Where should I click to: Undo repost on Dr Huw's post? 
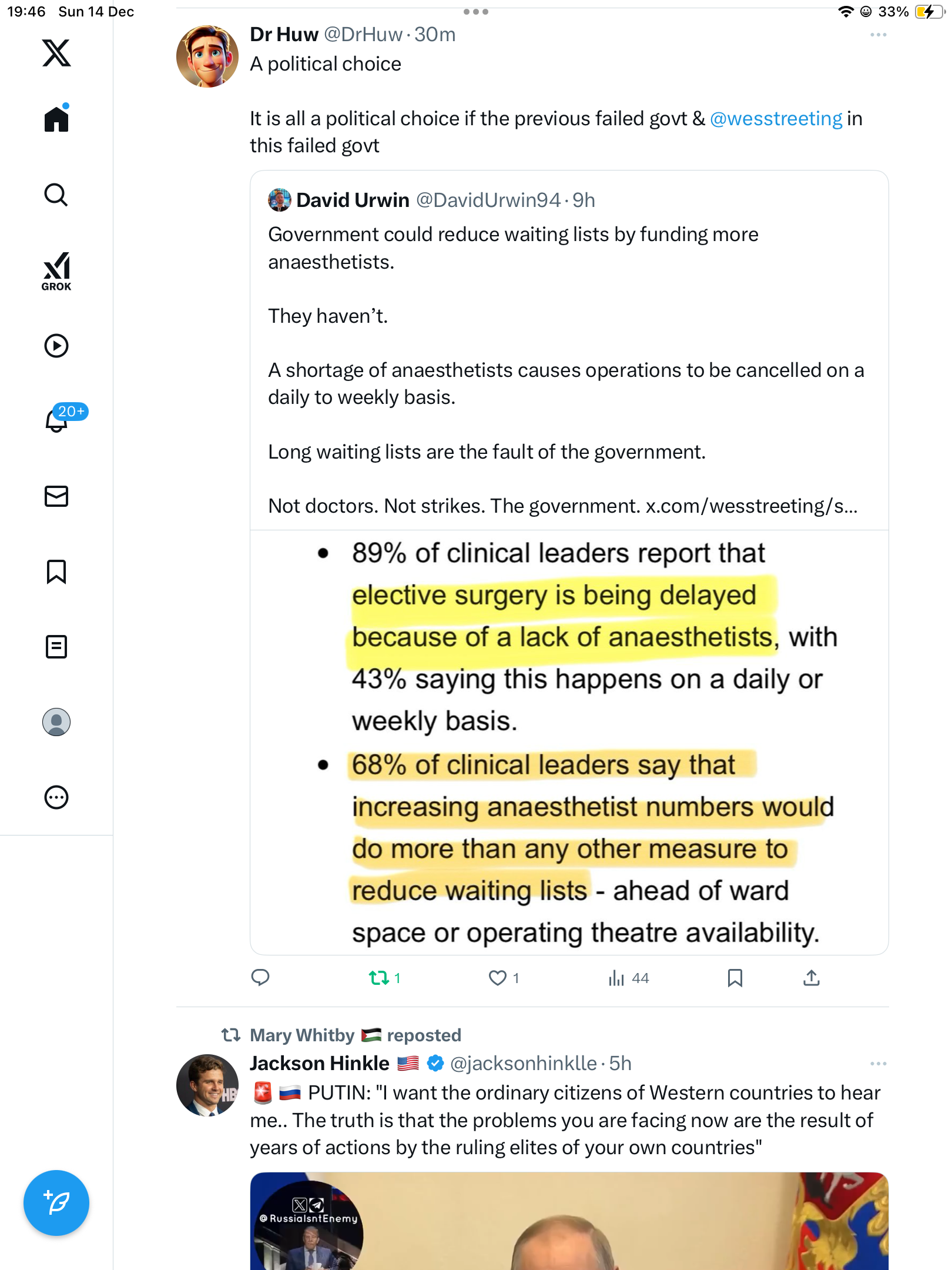379,978
